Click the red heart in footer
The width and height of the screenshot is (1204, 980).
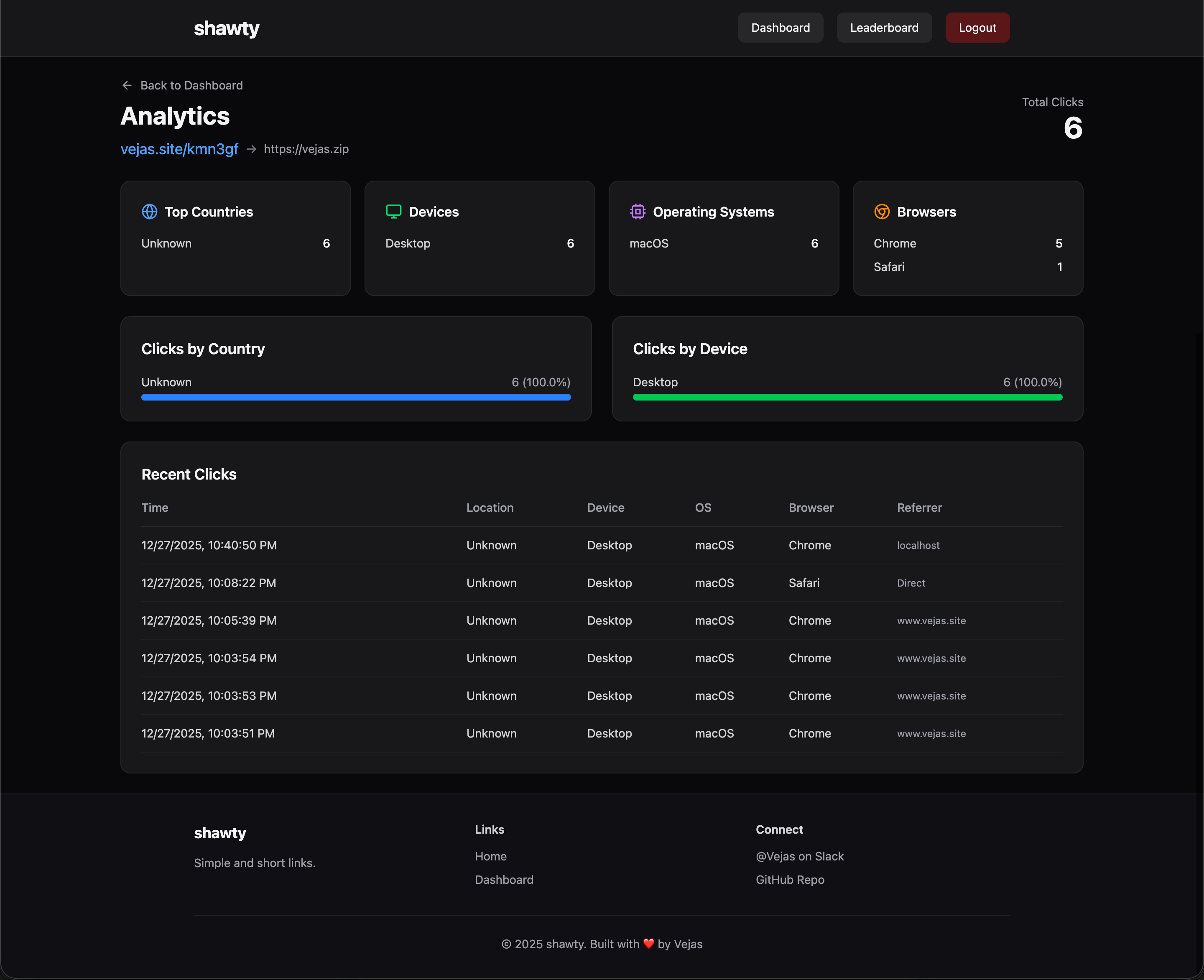[648, 944]
